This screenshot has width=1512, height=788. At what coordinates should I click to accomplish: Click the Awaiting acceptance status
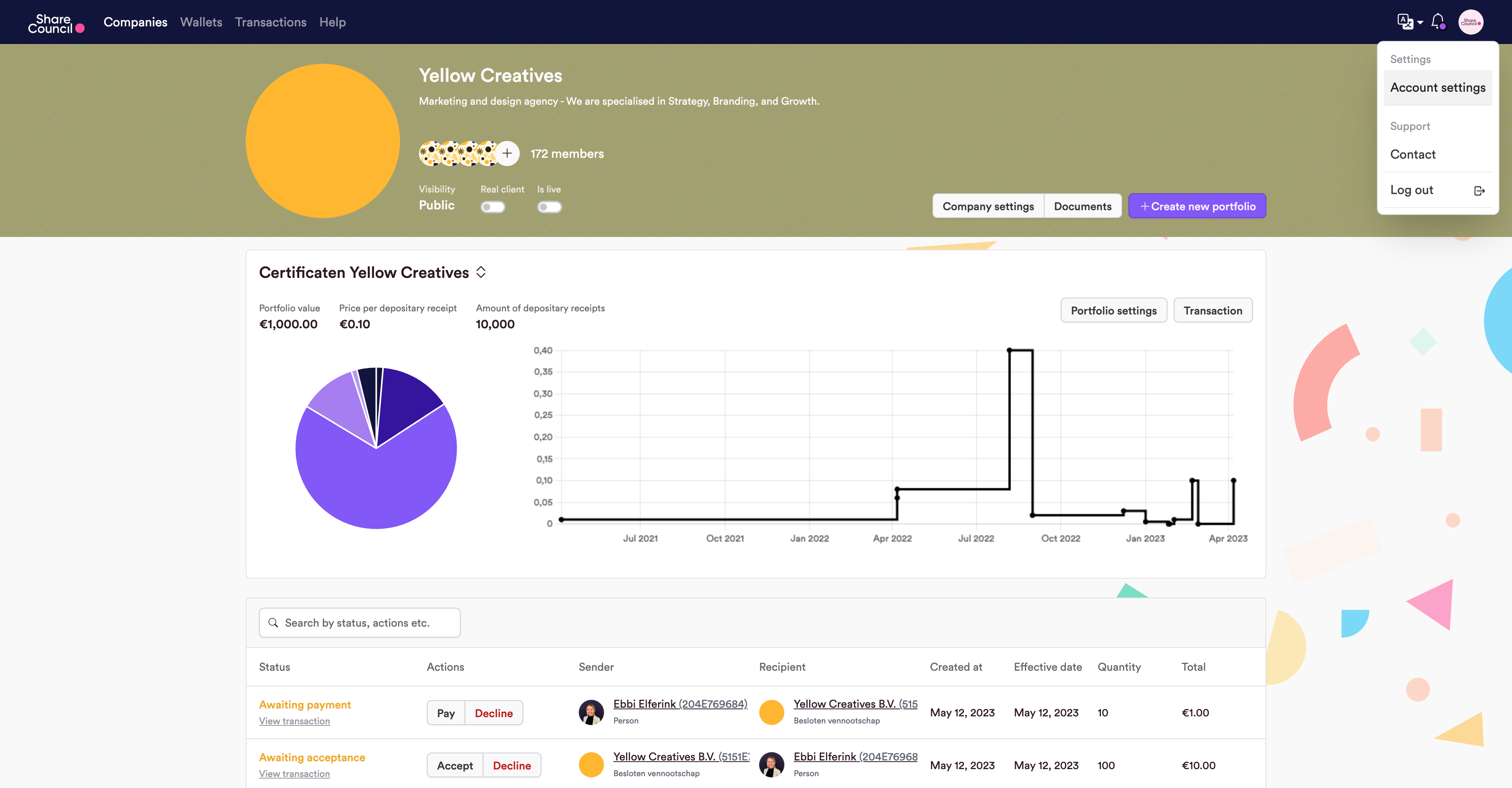(312, 757)
